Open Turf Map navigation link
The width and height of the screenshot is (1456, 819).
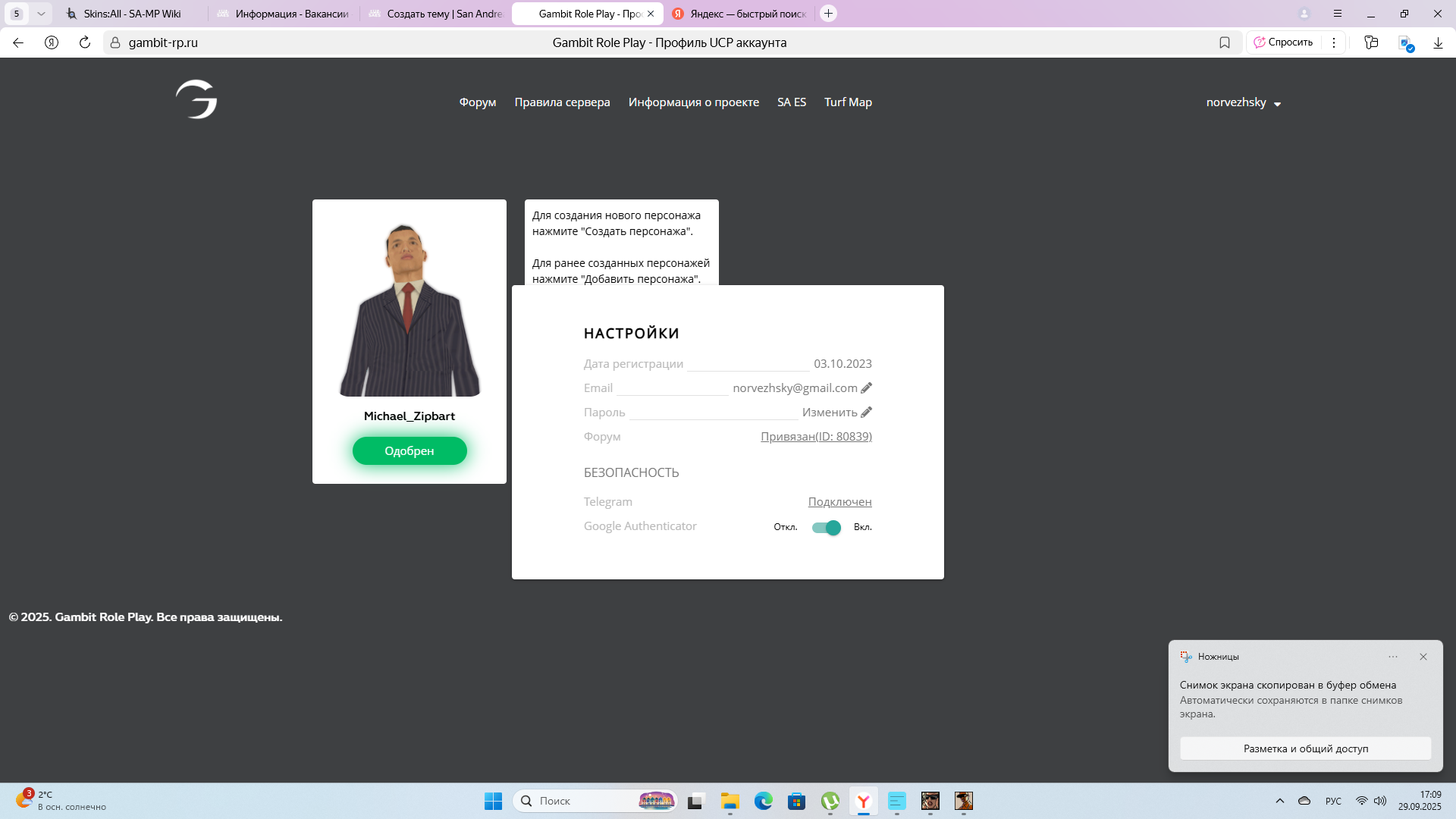click(x=848, y=102)
